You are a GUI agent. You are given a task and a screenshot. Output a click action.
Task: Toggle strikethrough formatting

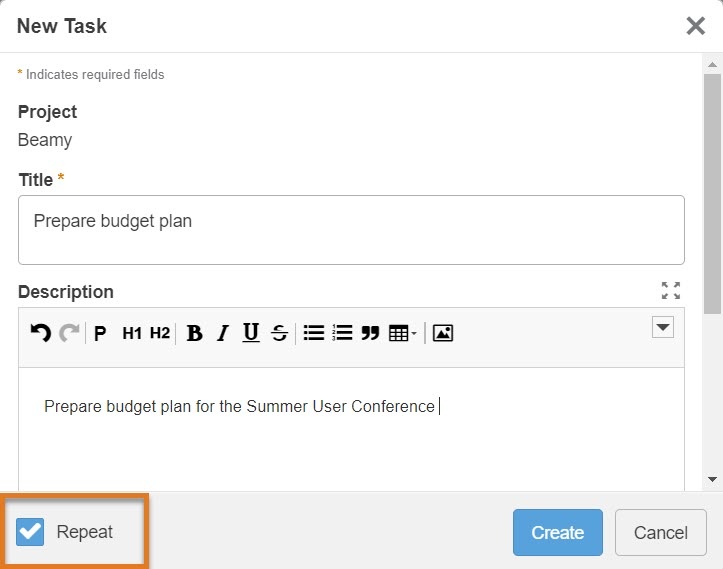coord(279,334)
